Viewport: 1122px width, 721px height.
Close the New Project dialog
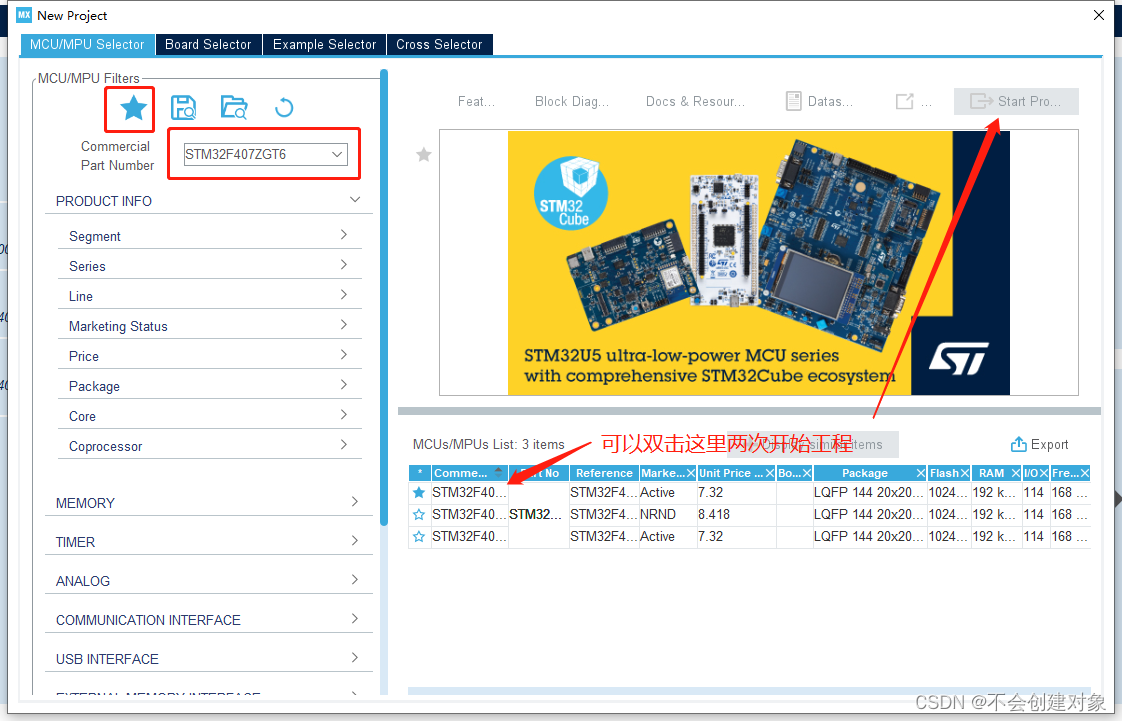coord(1099,15)
